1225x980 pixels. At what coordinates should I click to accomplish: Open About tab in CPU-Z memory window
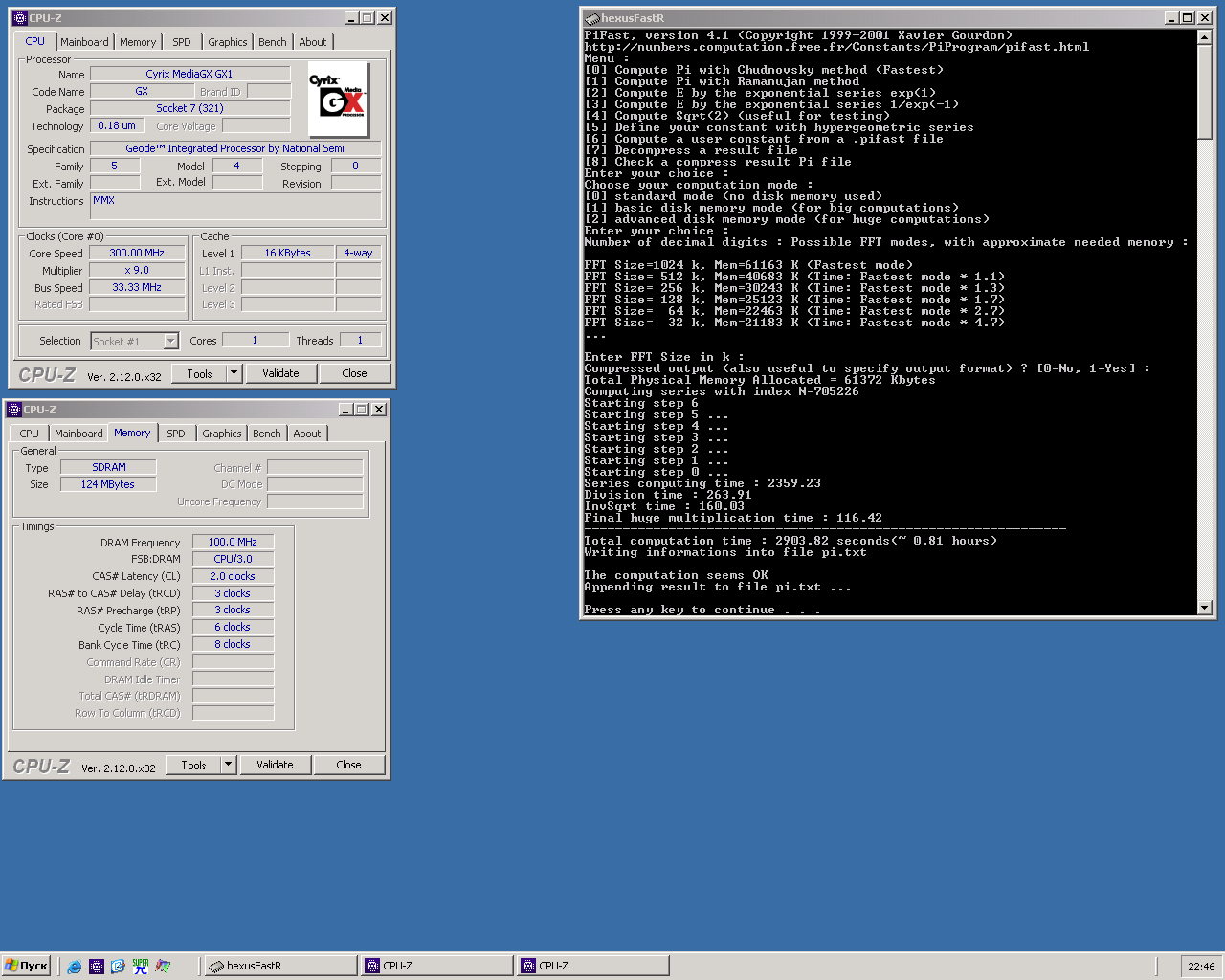[307, 434]
